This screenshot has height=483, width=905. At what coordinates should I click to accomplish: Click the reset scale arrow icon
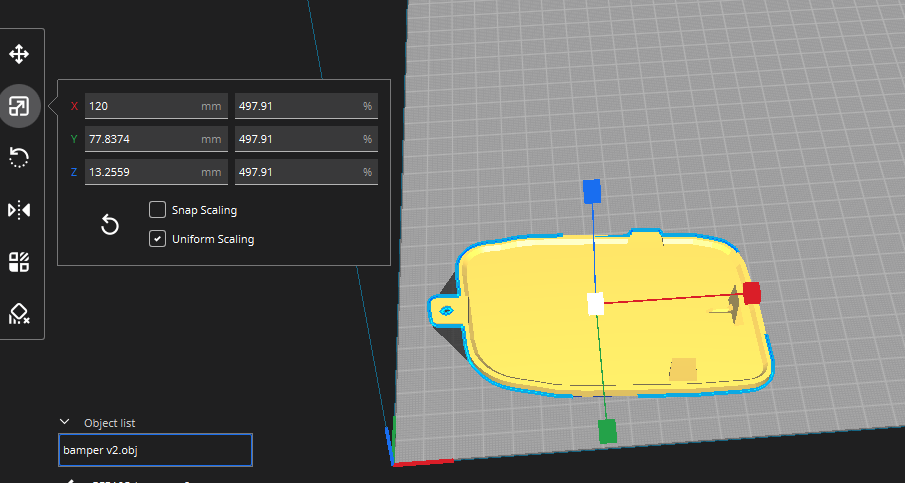[110, 225]
